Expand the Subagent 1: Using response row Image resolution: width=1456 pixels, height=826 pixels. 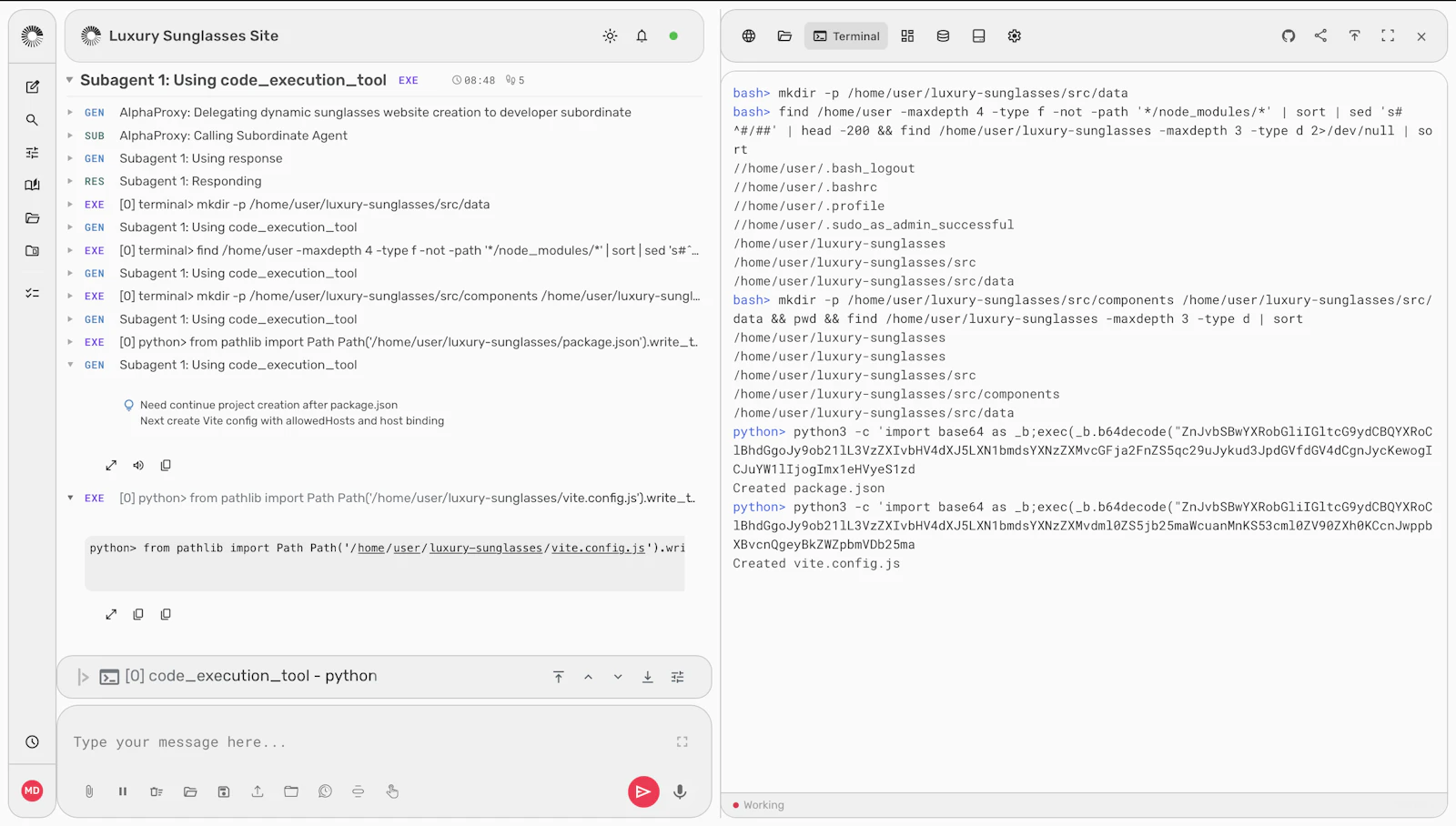tap(70, 158)
